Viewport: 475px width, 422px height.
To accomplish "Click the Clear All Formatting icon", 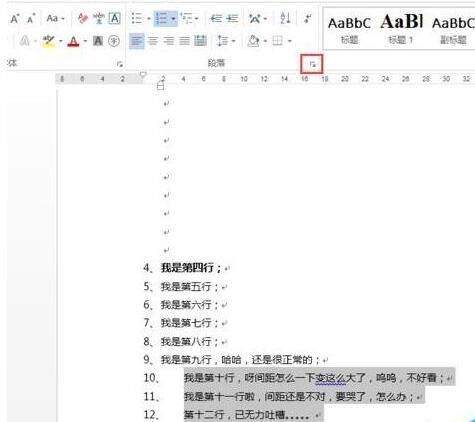I will (82, 19).
